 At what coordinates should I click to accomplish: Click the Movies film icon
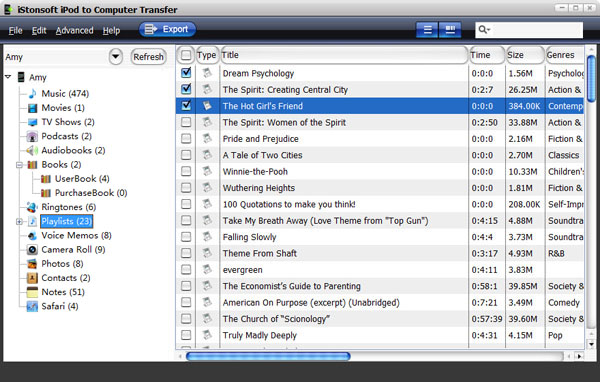tap(33, 108)
